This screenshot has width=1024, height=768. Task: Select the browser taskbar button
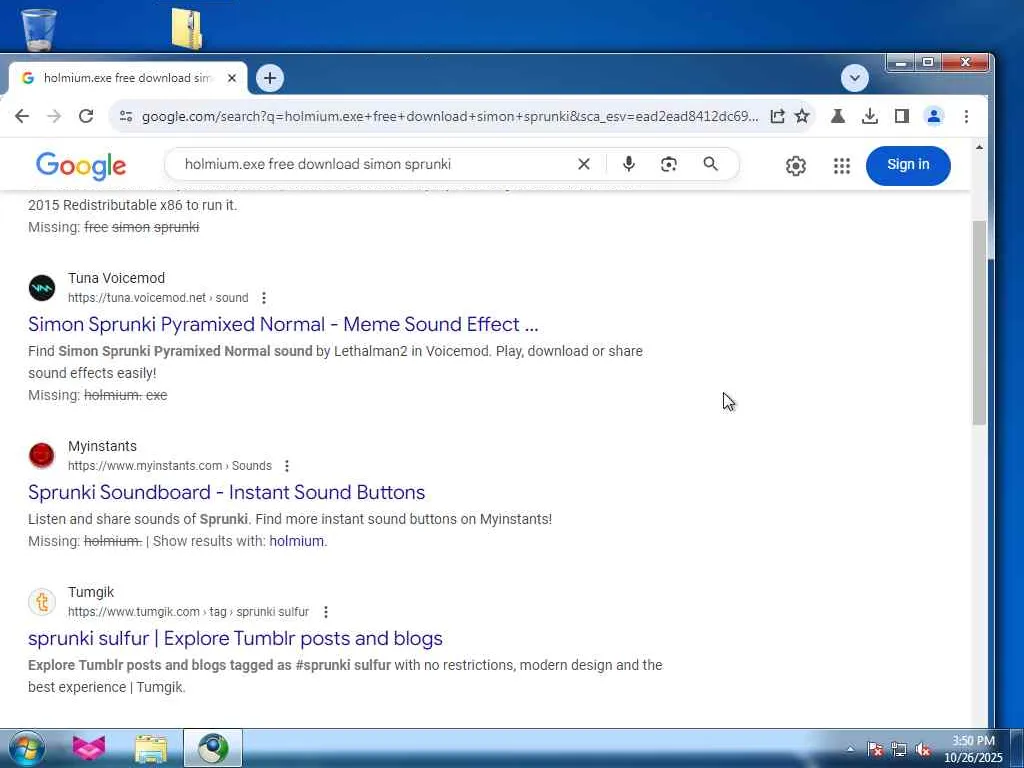click(213, 748)
